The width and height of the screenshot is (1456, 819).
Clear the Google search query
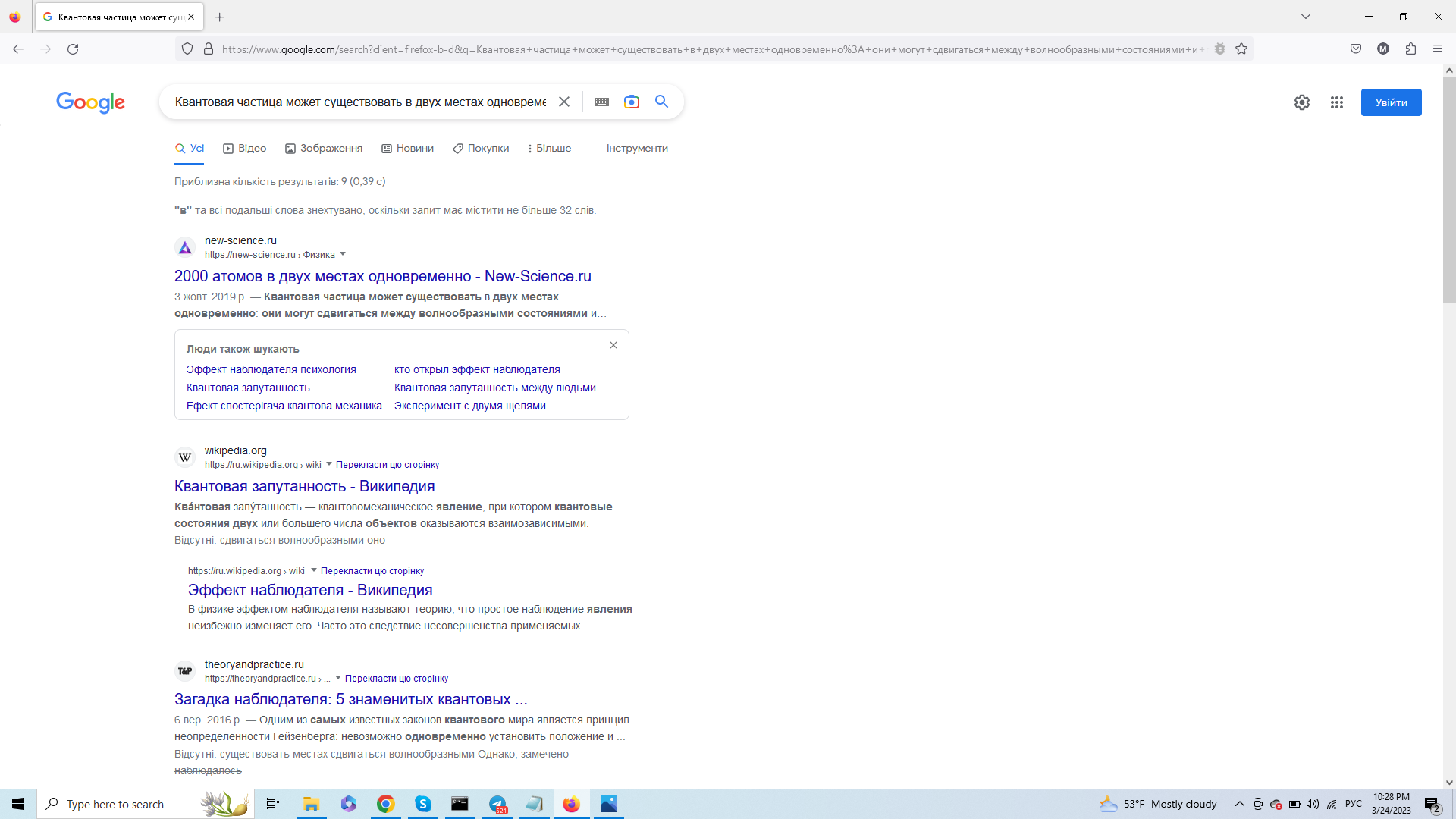[x=564, y=102]
